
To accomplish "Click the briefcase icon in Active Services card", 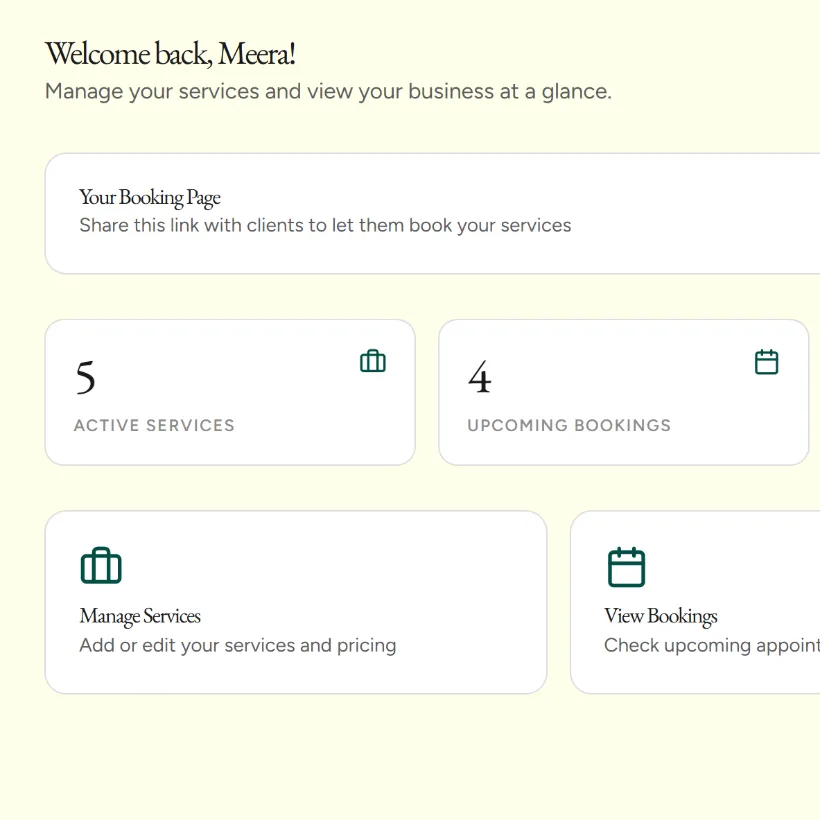I will (373, 361).
